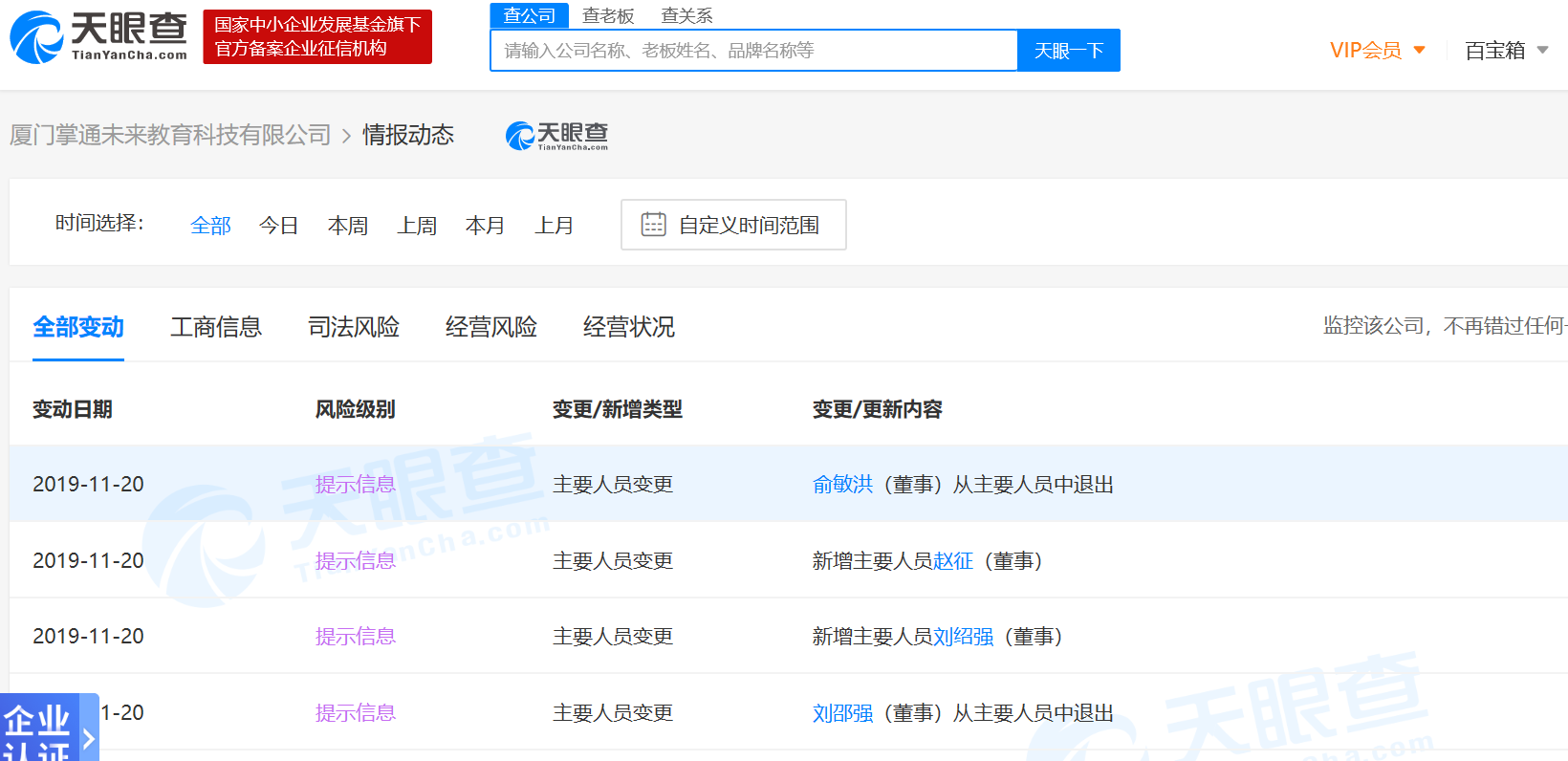This screenshot has width=1568, height=761.
Task: Click the 变更/新增类型 column header
Action: pos(618,409)
